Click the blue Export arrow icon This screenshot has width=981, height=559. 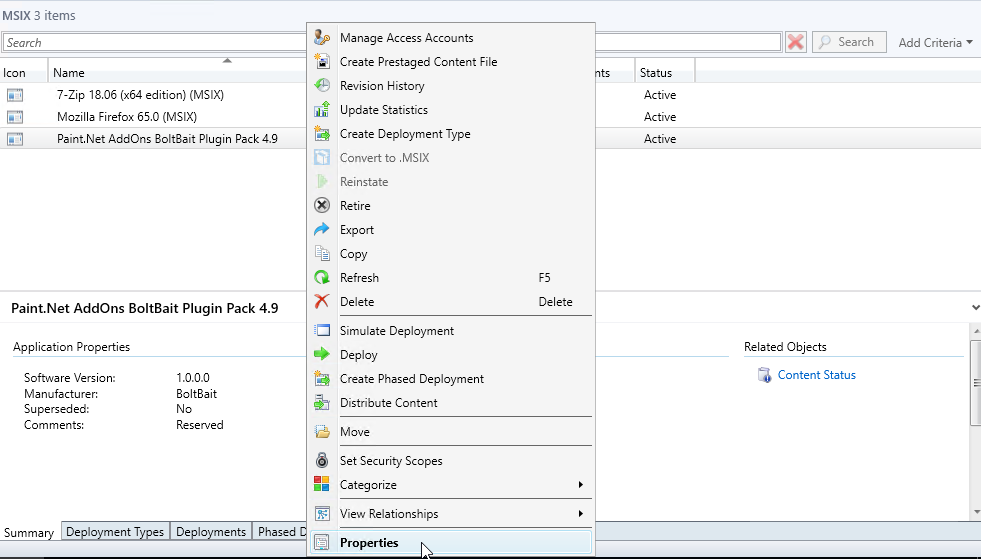click(x=321, y=230)
